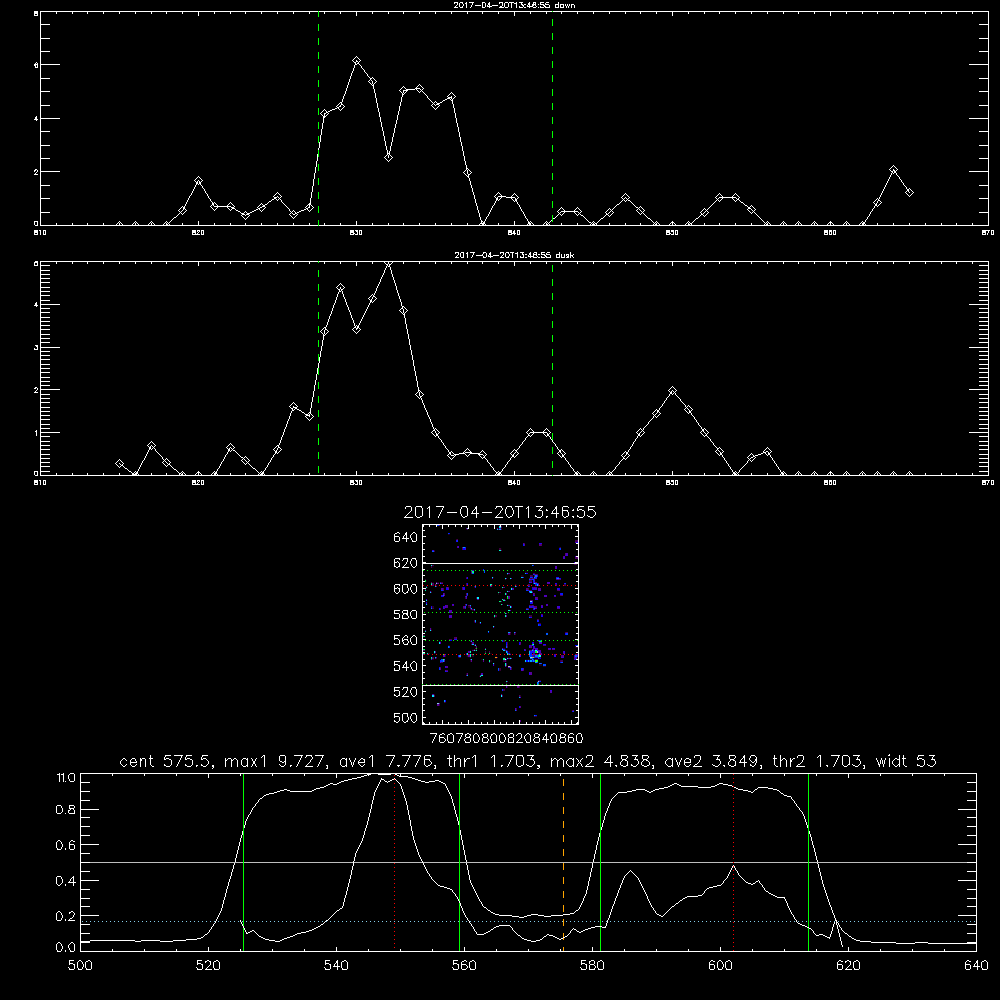The width and height of the screenshot is (1000, 1000).
Task: Click the solid green line near 559 in the bottom plot
Action: [459, 861]
